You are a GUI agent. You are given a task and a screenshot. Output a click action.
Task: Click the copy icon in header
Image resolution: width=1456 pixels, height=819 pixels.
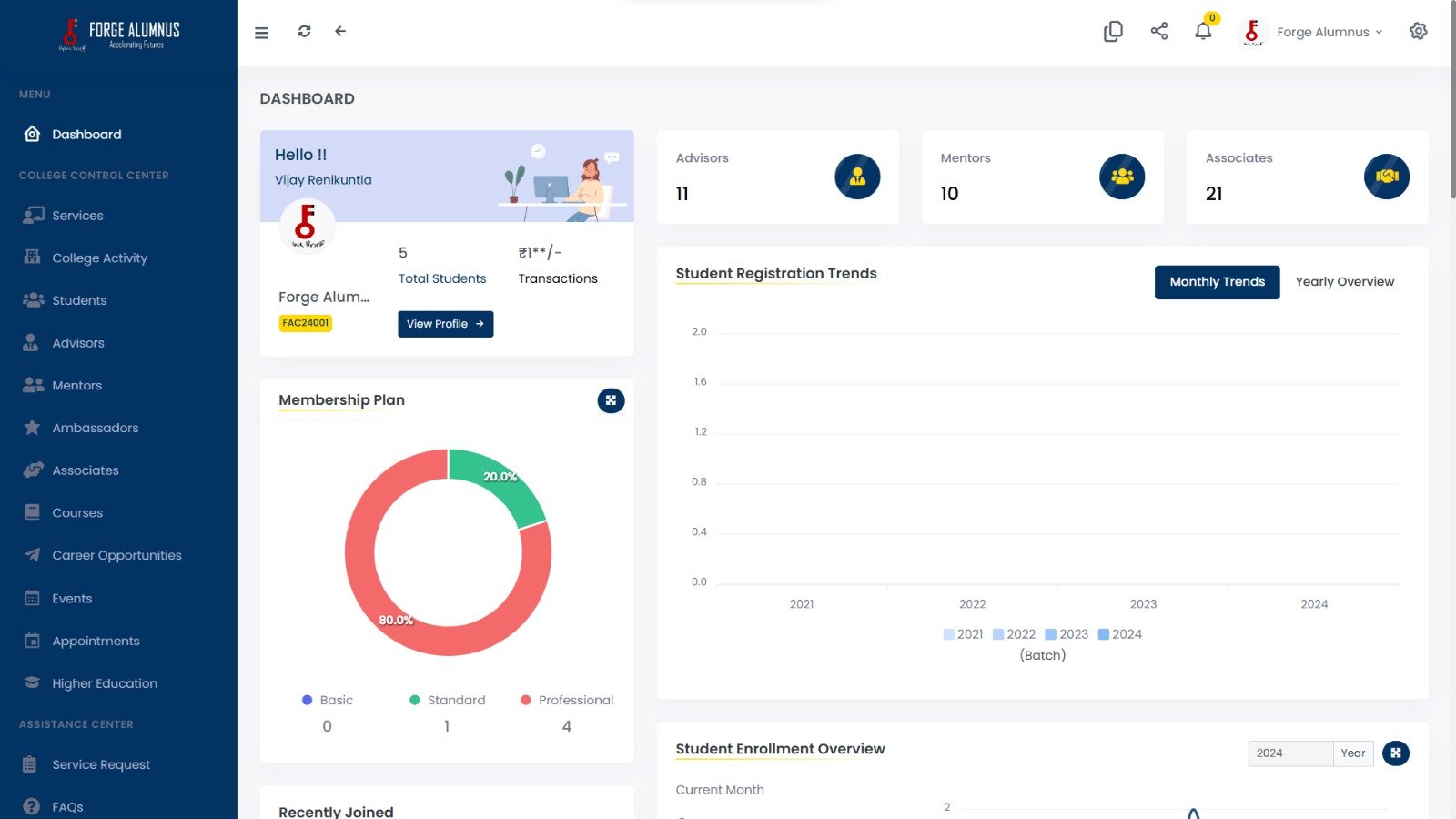(1113, 32)
